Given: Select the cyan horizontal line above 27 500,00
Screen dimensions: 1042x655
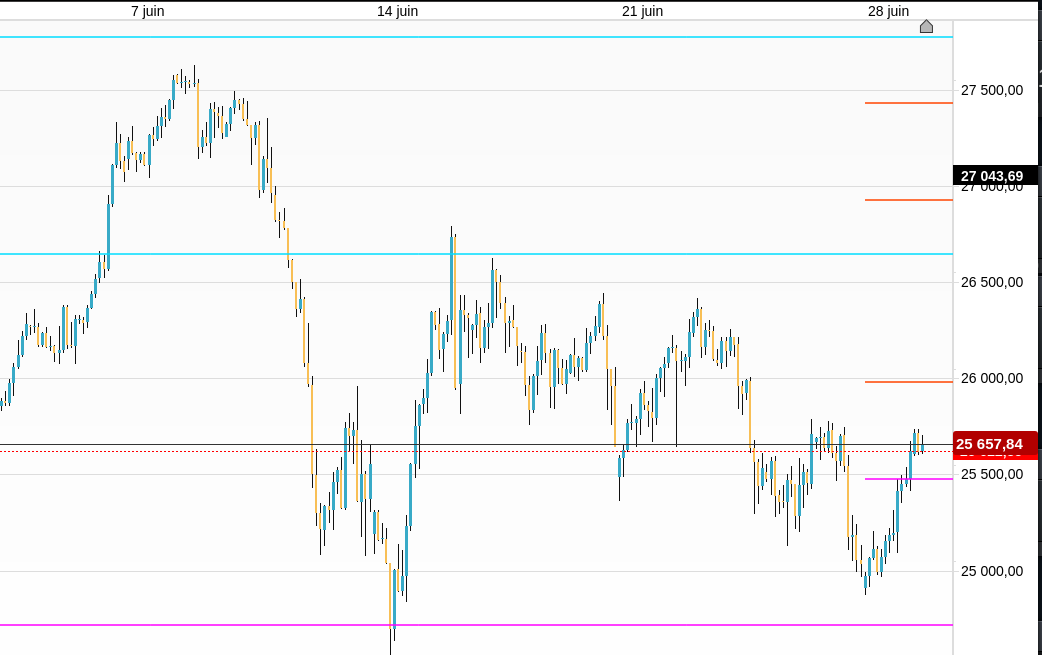Looking at the screenshot, I should tap(476, 37).
